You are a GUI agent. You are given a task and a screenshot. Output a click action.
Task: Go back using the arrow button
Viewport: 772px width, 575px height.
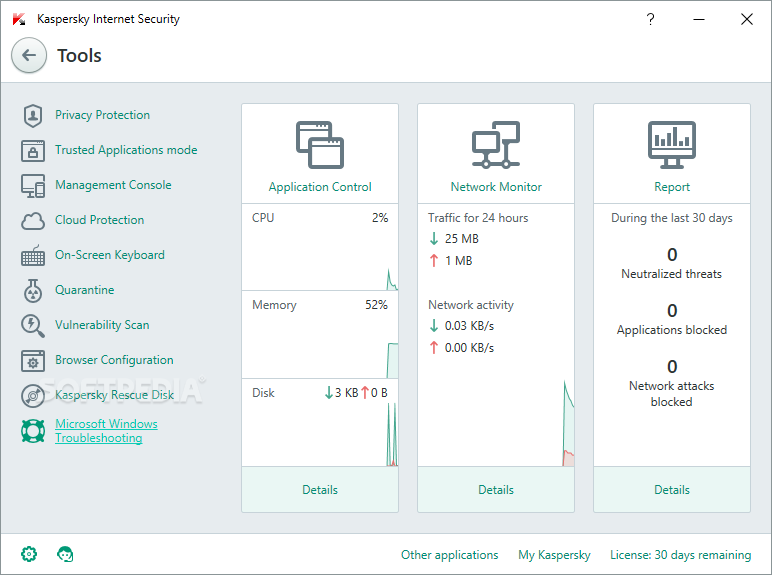click(29, 55)
